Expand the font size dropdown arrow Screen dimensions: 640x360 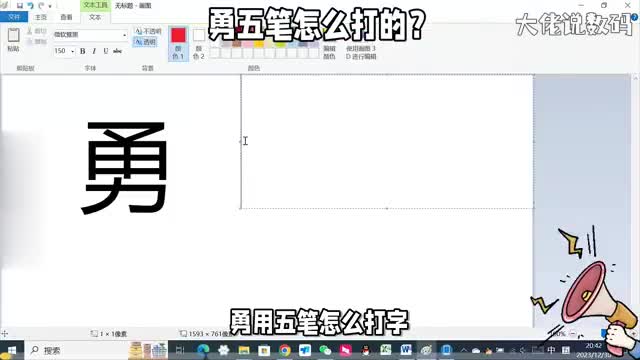click(73, 51)
